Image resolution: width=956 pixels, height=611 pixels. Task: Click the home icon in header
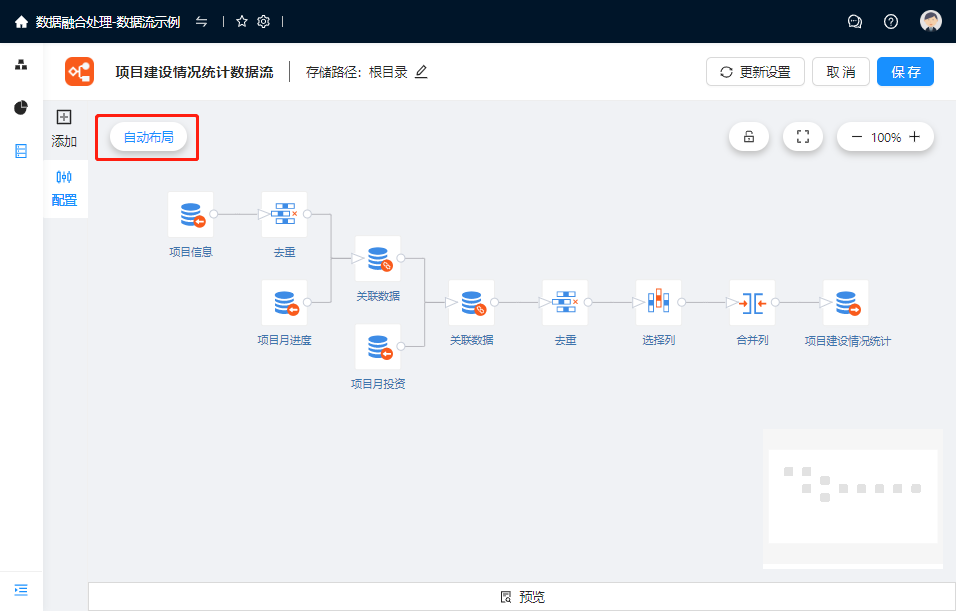21,21
